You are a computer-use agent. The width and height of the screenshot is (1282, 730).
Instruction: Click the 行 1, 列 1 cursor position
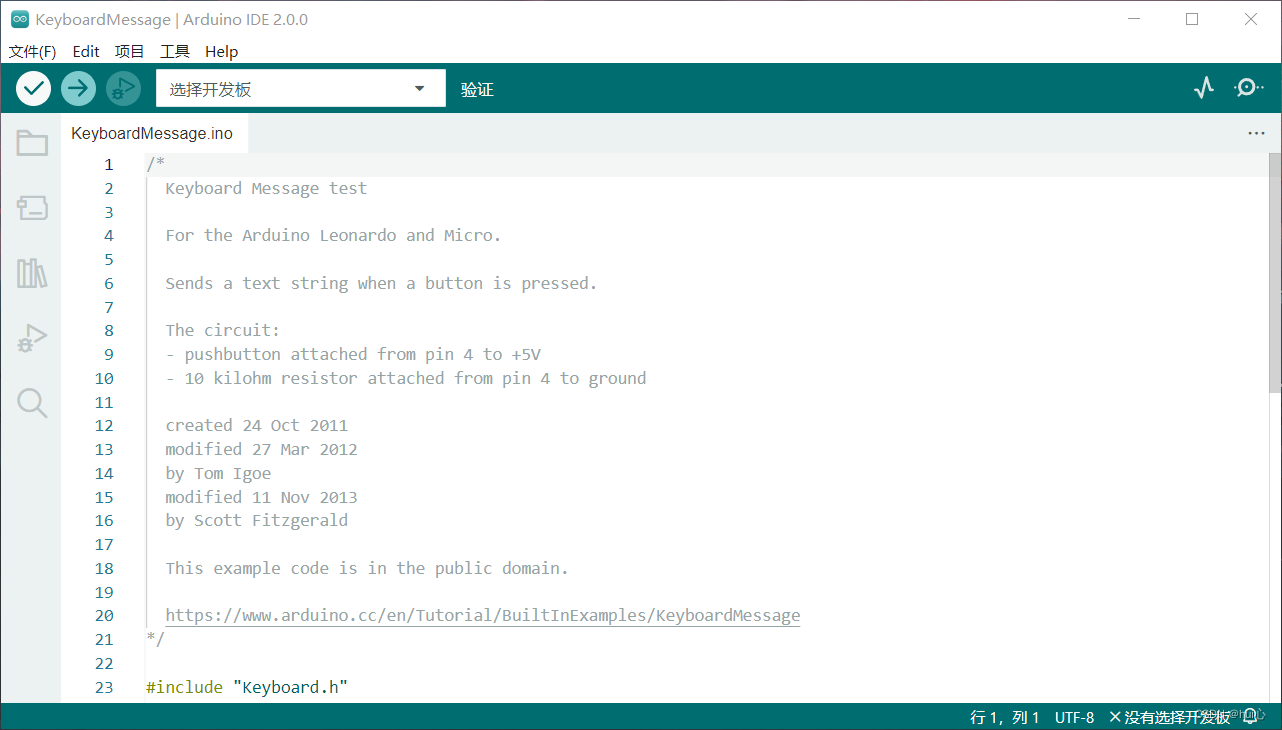tap(1005, 717)
